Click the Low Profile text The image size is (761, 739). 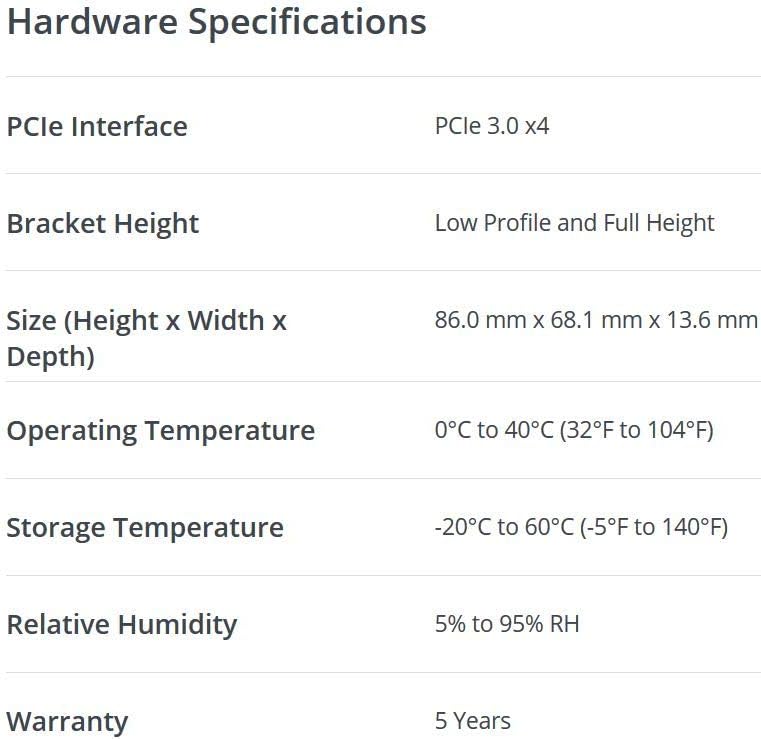tap(492, 223)
